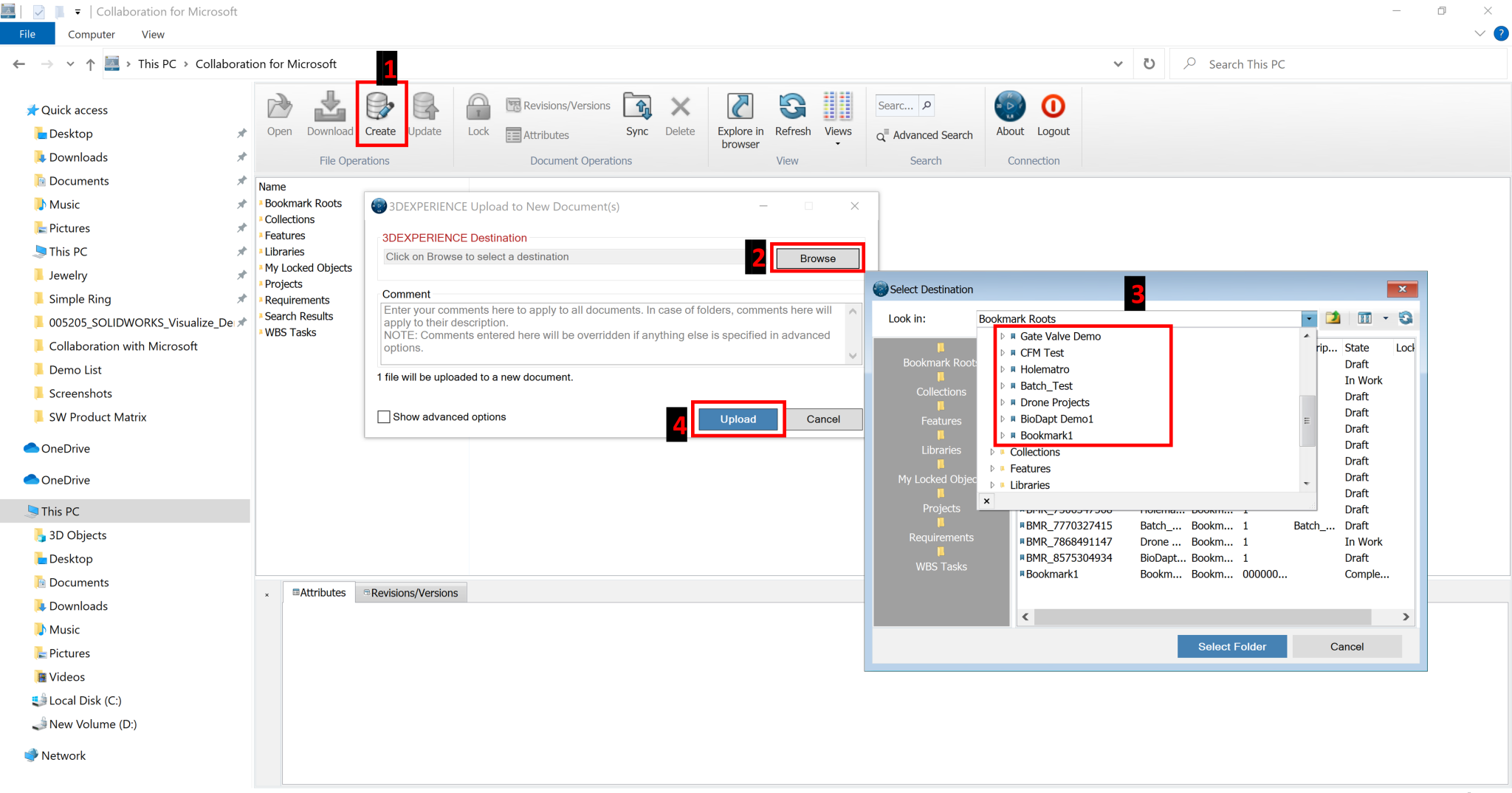Screen dimensions: 1512x793
Task: Click the Upload button
Action: pyautogui.click(x=738, y=419)
